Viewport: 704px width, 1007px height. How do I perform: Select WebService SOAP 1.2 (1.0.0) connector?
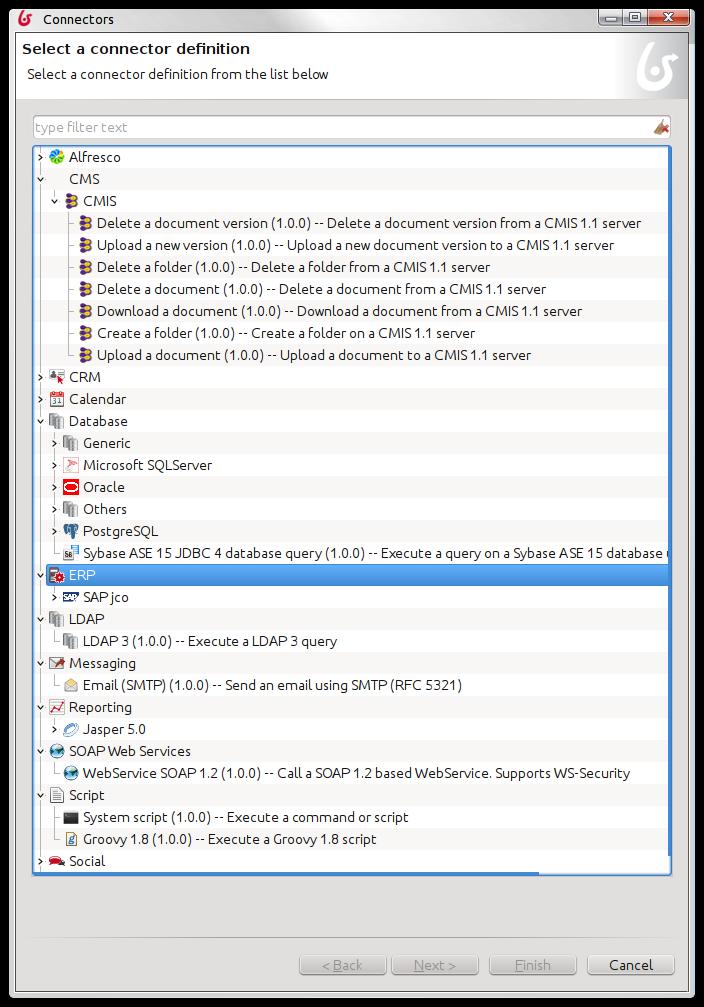(356, 773)
